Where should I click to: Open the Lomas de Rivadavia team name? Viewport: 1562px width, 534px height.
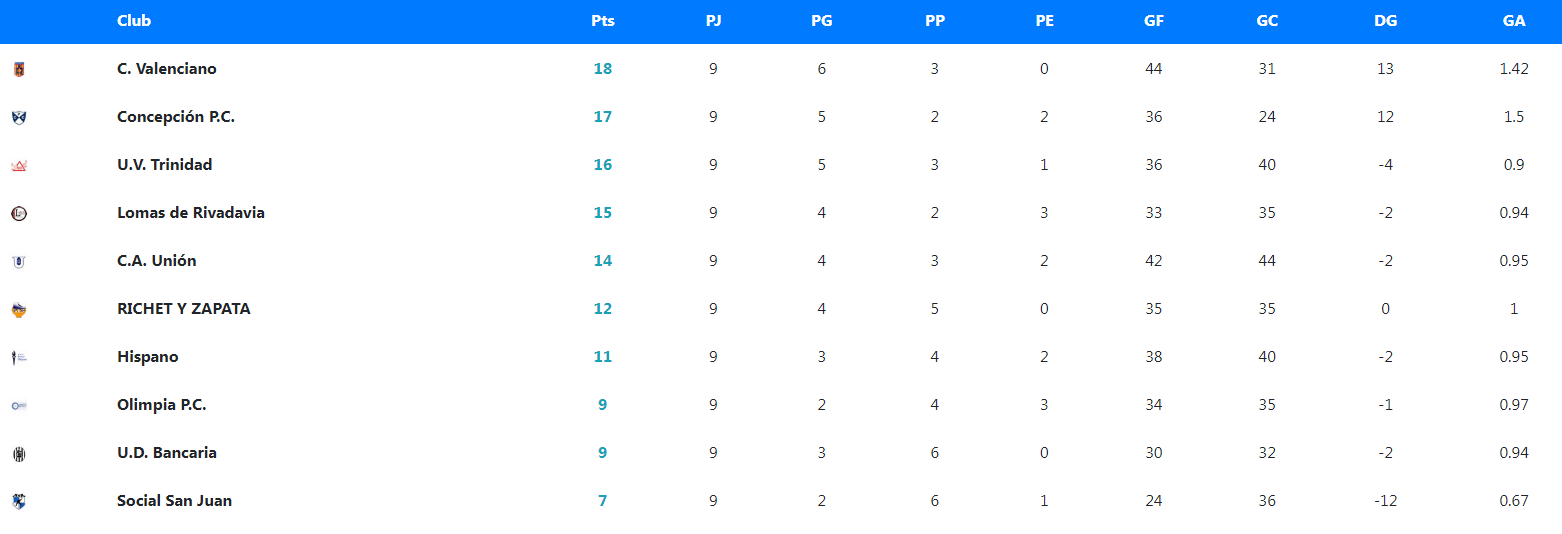[x=190, y=213]
